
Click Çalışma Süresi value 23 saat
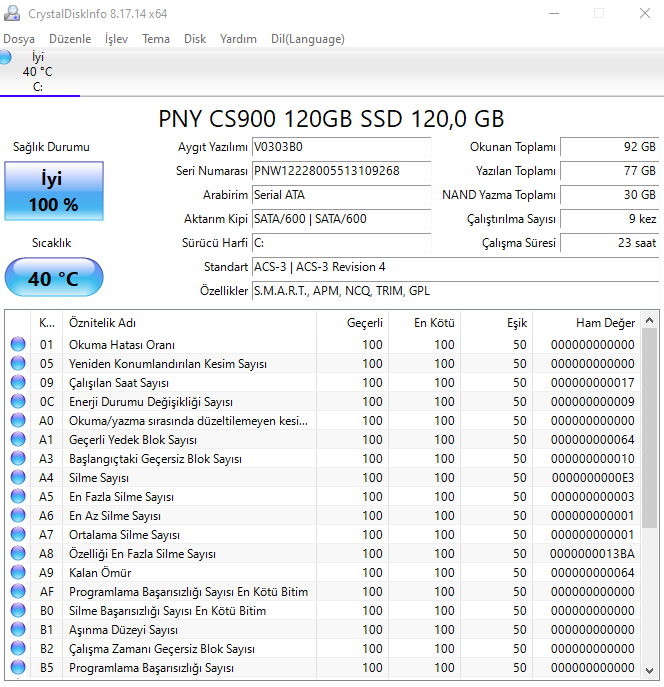coord(610,243)
